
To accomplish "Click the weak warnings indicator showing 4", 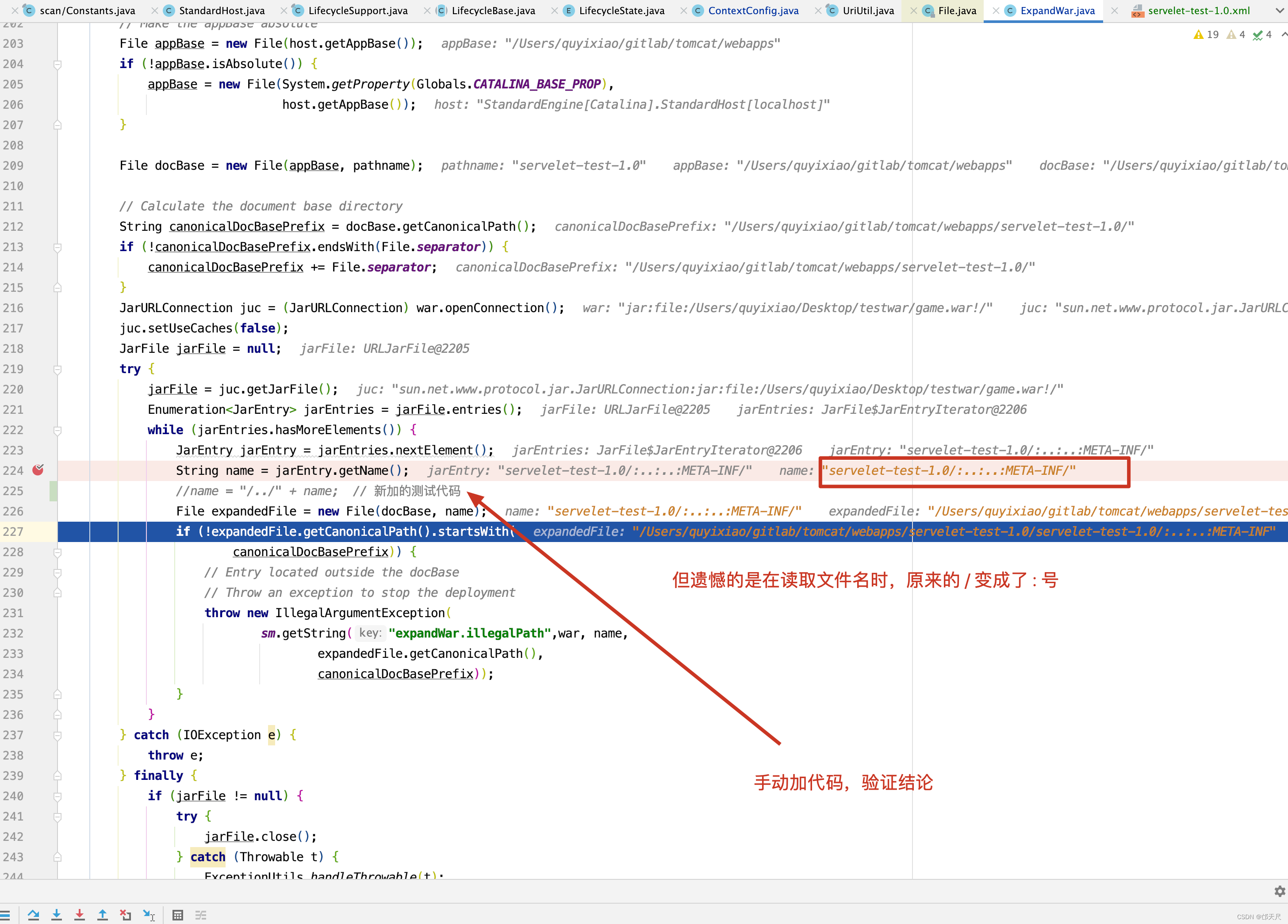I will pyautogui.click(x=1236, y=34).
